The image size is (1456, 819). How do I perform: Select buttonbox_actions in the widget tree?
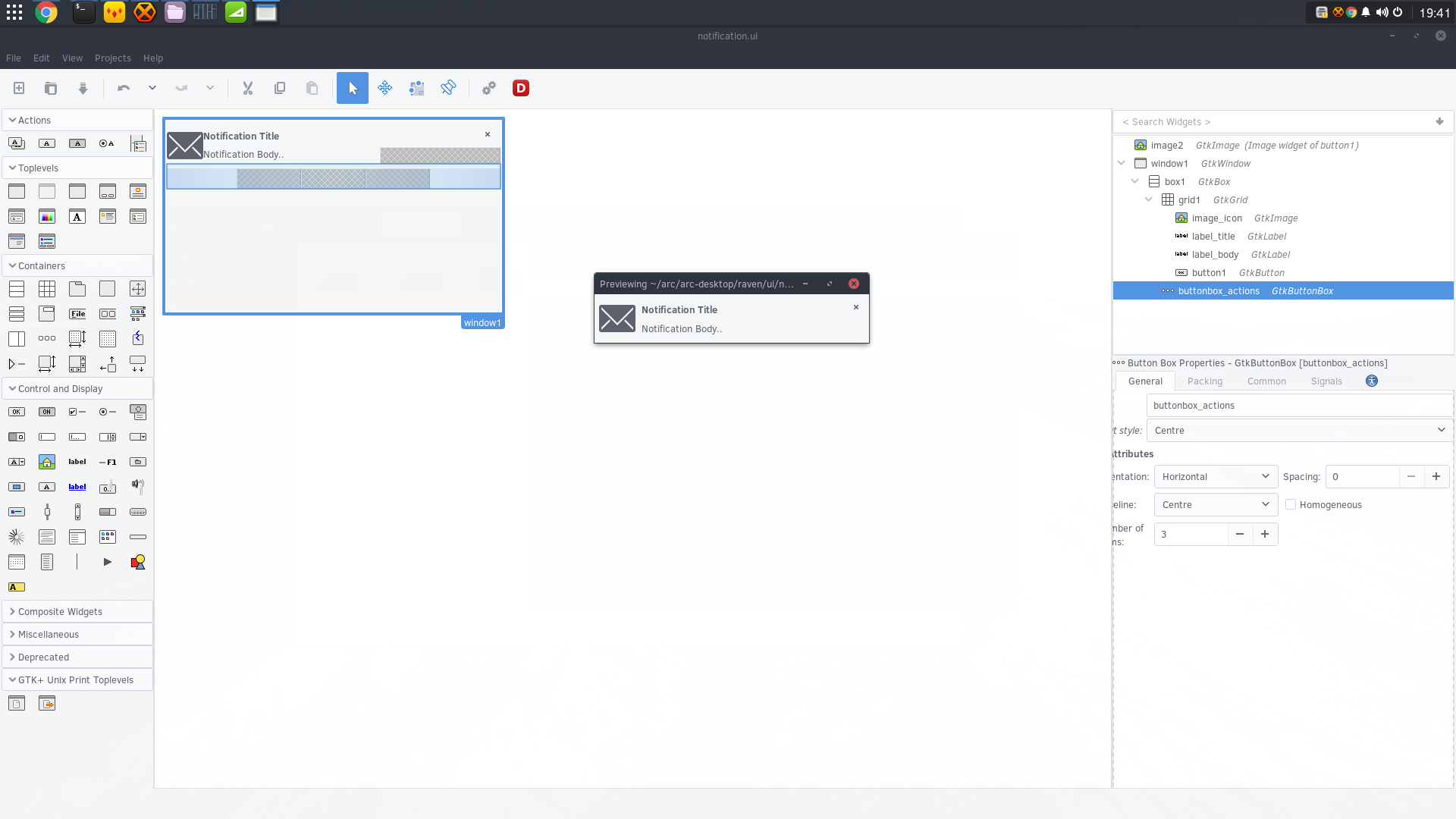(1283, 291)
